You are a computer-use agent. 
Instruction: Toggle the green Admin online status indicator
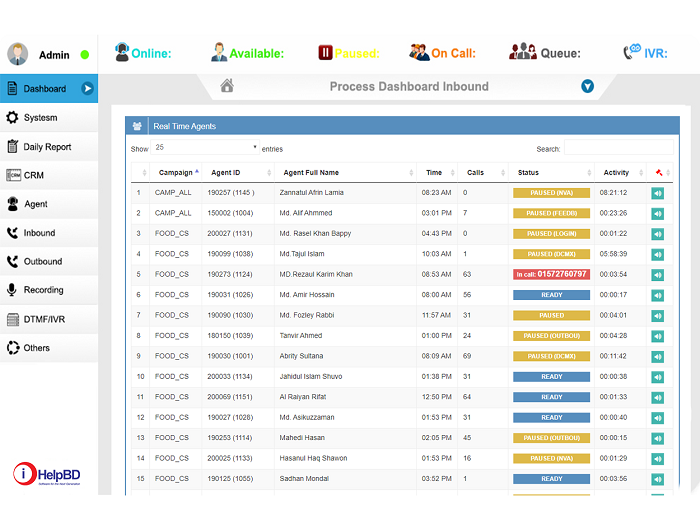point(85,55)
